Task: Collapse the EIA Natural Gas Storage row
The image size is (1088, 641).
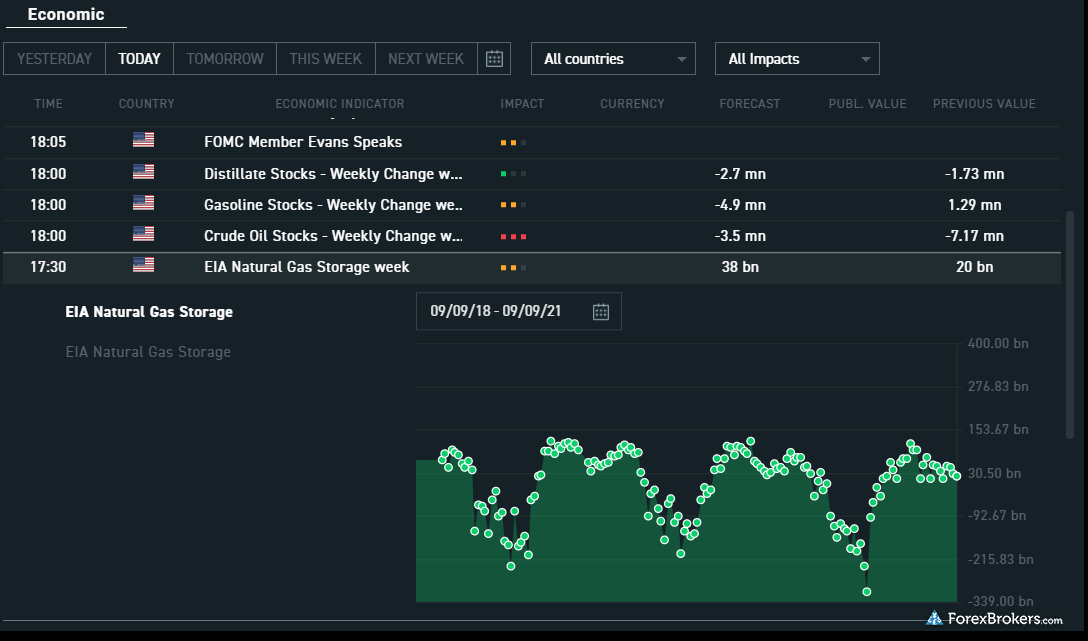Action: (306, 267)
